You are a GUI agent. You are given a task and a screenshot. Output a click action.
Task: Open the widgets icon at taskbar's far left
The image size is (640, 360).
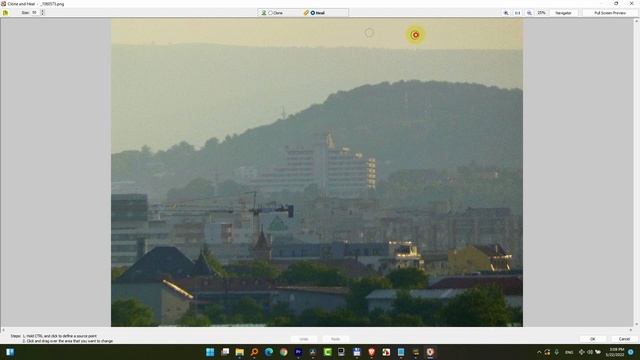pos(10,352)
